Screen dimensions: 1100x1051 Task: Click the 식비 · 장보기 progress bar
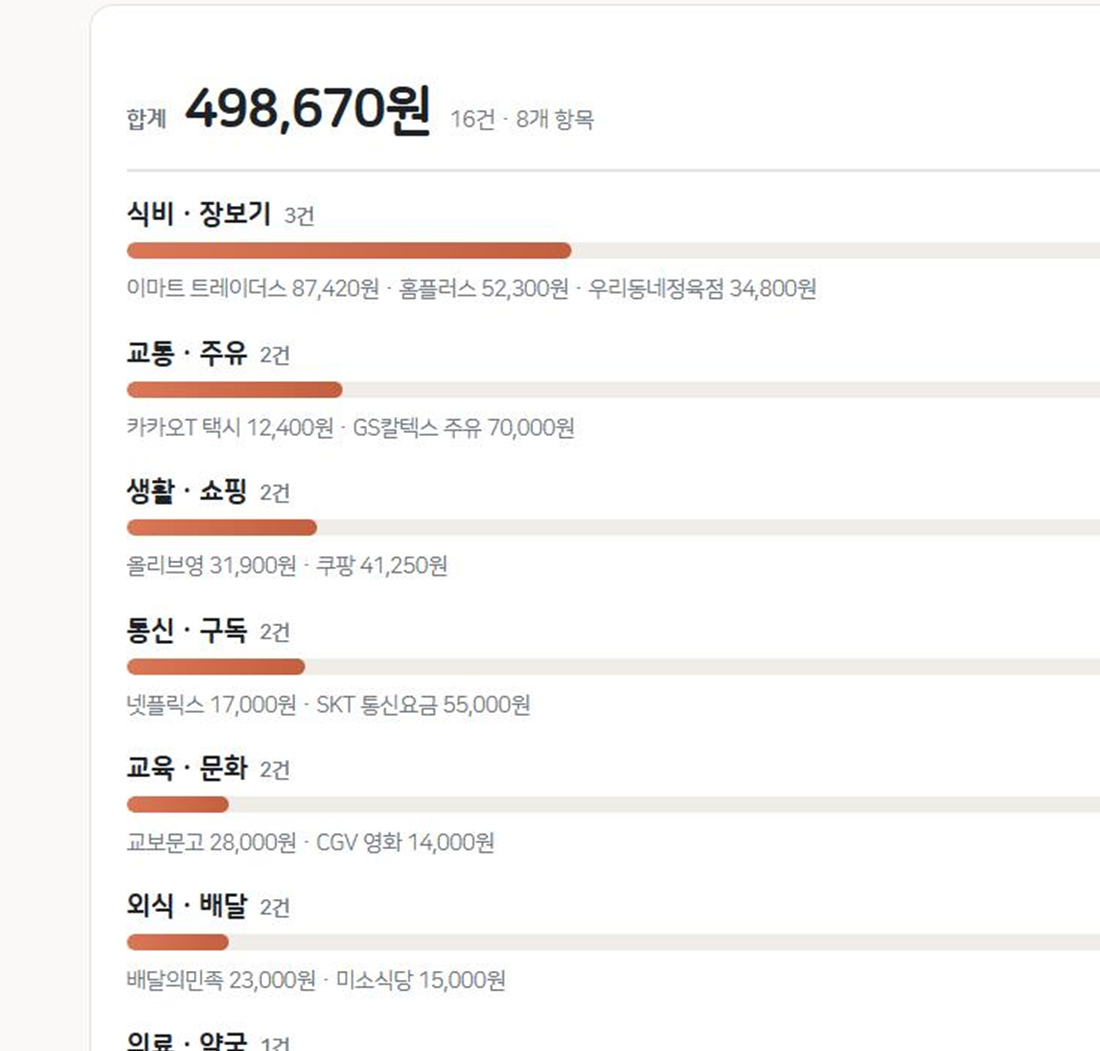click(613, 250)
